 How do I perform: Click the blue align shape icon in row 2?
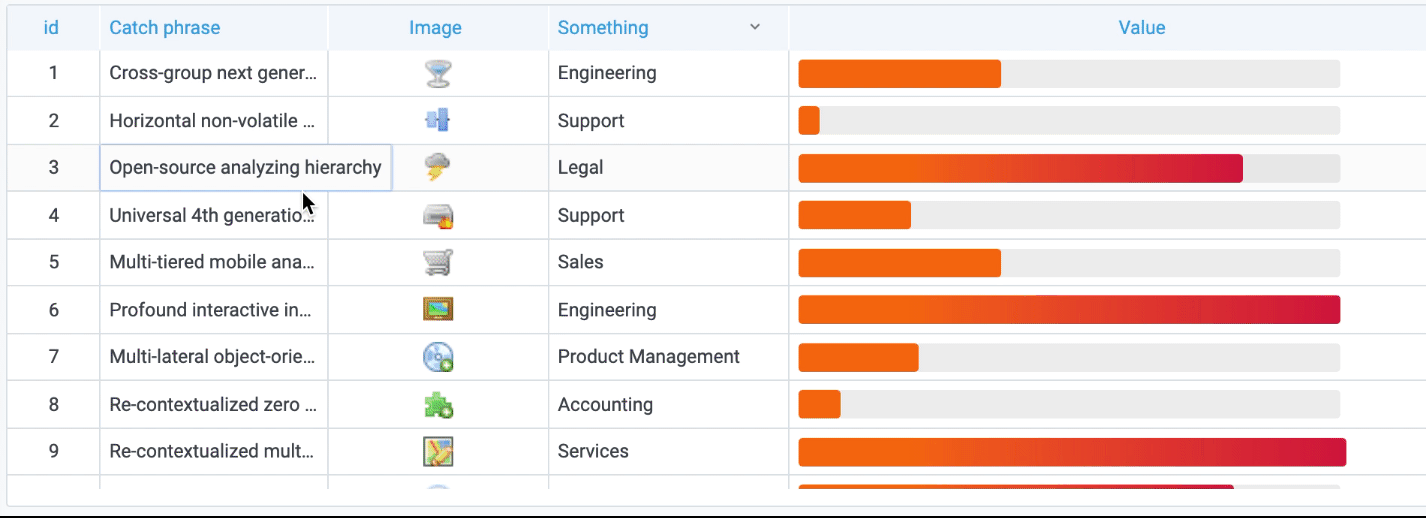click(438, 121)
